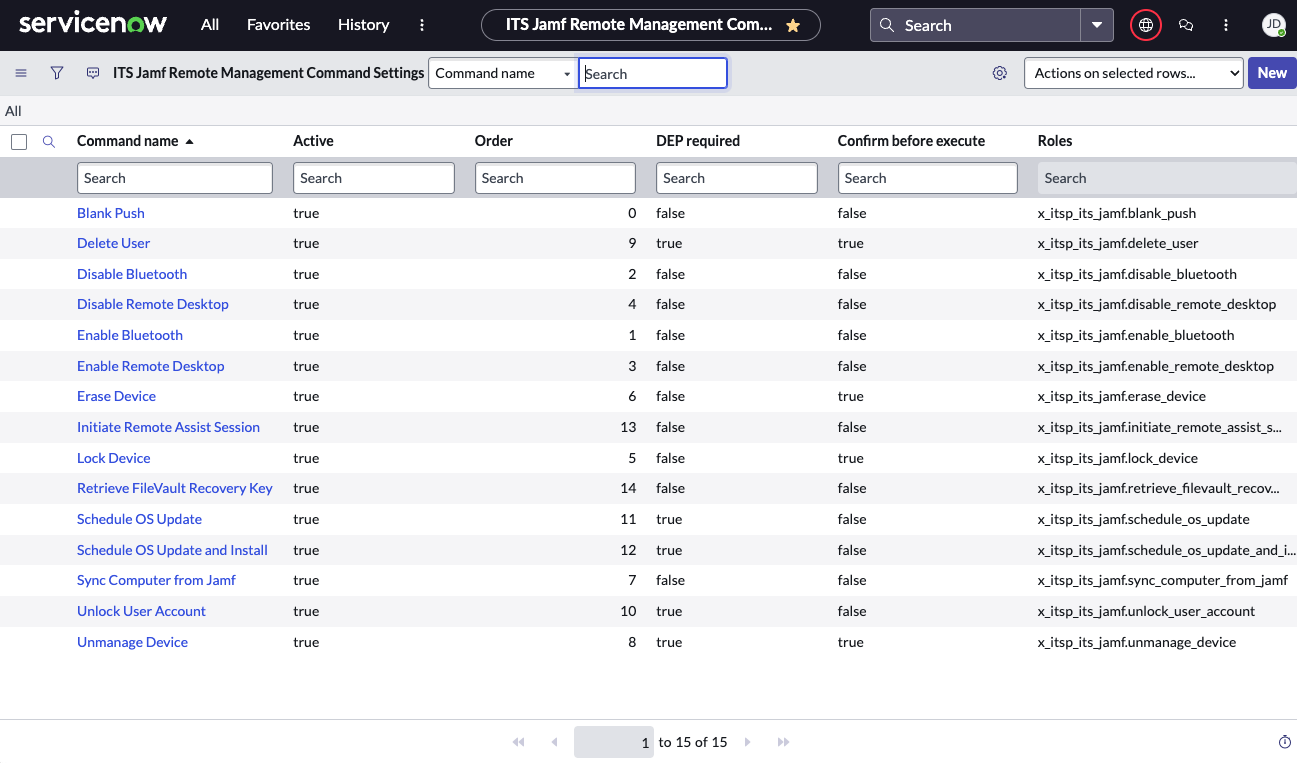Screen dimensions: 1297x763
Task: Open the globe scope picker
Action: tap(1146, 25)
